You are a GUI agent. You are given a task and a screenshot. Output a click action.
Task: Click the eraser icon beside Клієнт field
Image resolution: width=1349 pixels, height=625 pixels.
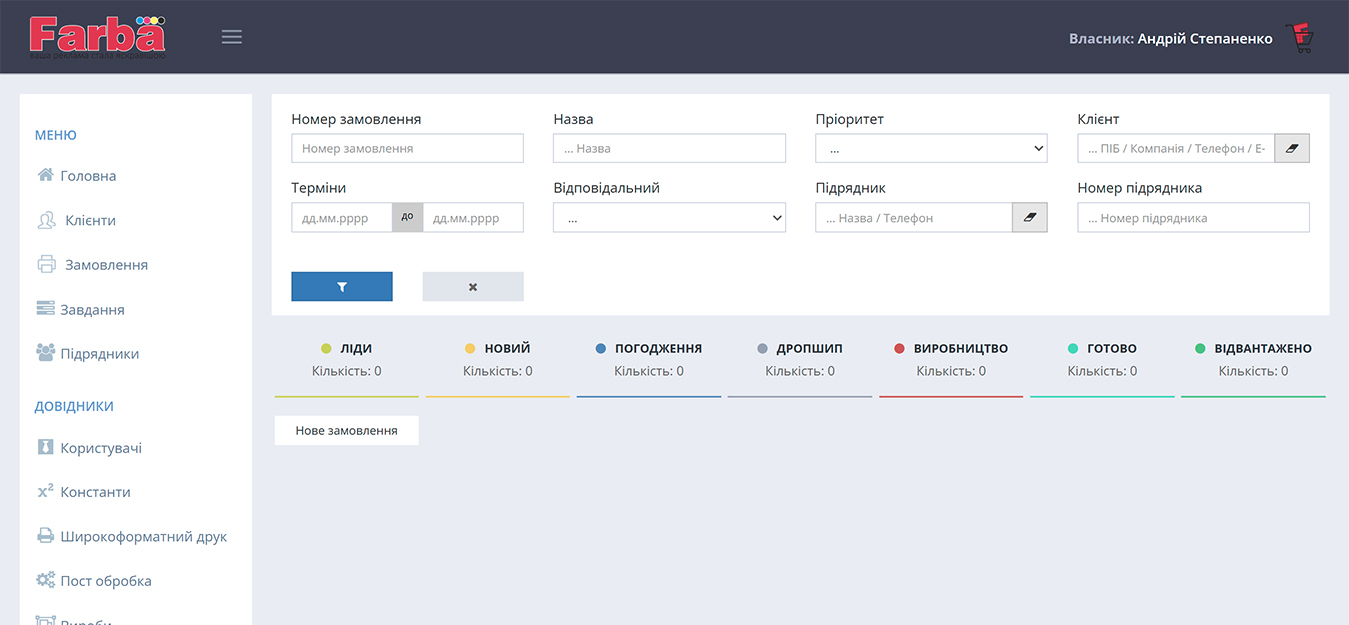point(1292,148)
